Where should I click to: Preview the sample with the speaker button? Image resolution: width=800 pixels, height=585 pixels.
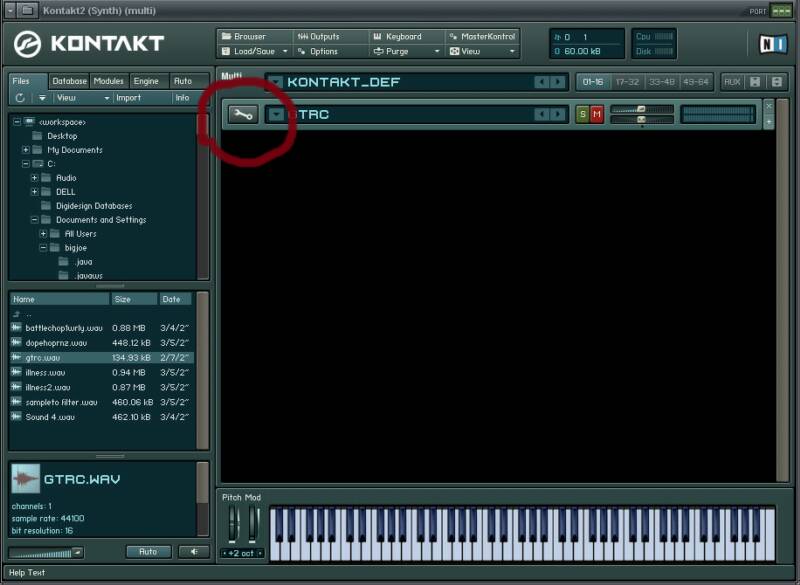click(x=194, y=552)
